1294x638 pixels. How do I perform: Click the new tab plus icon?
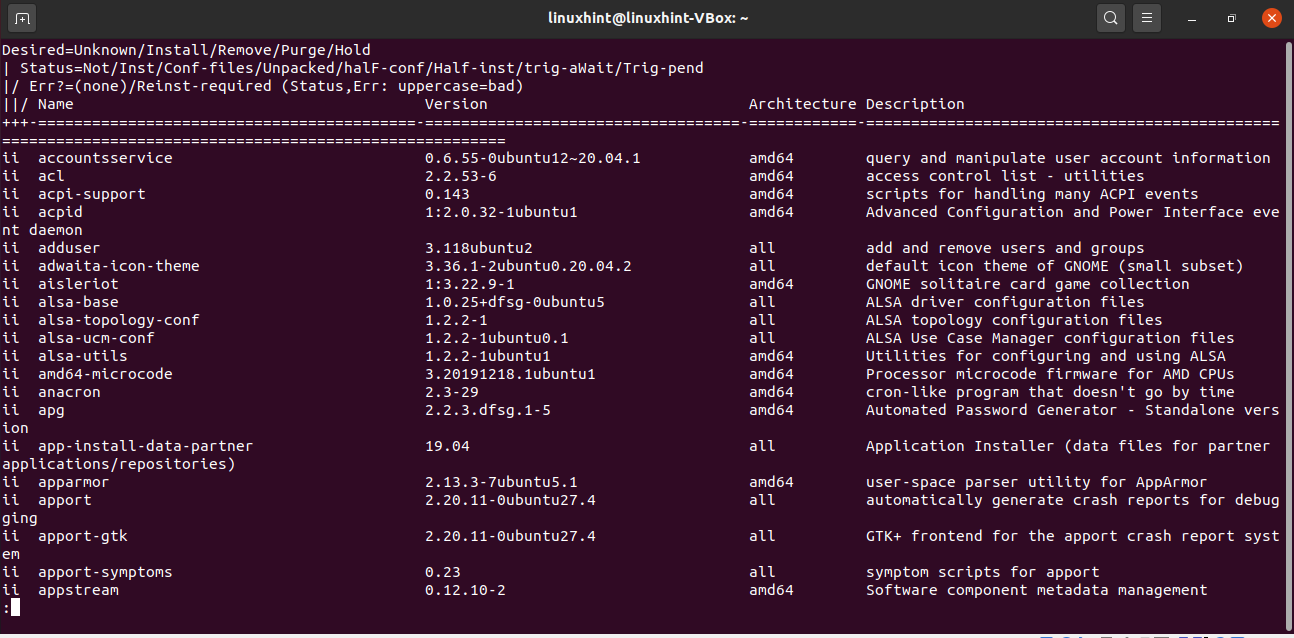[21, 17]
